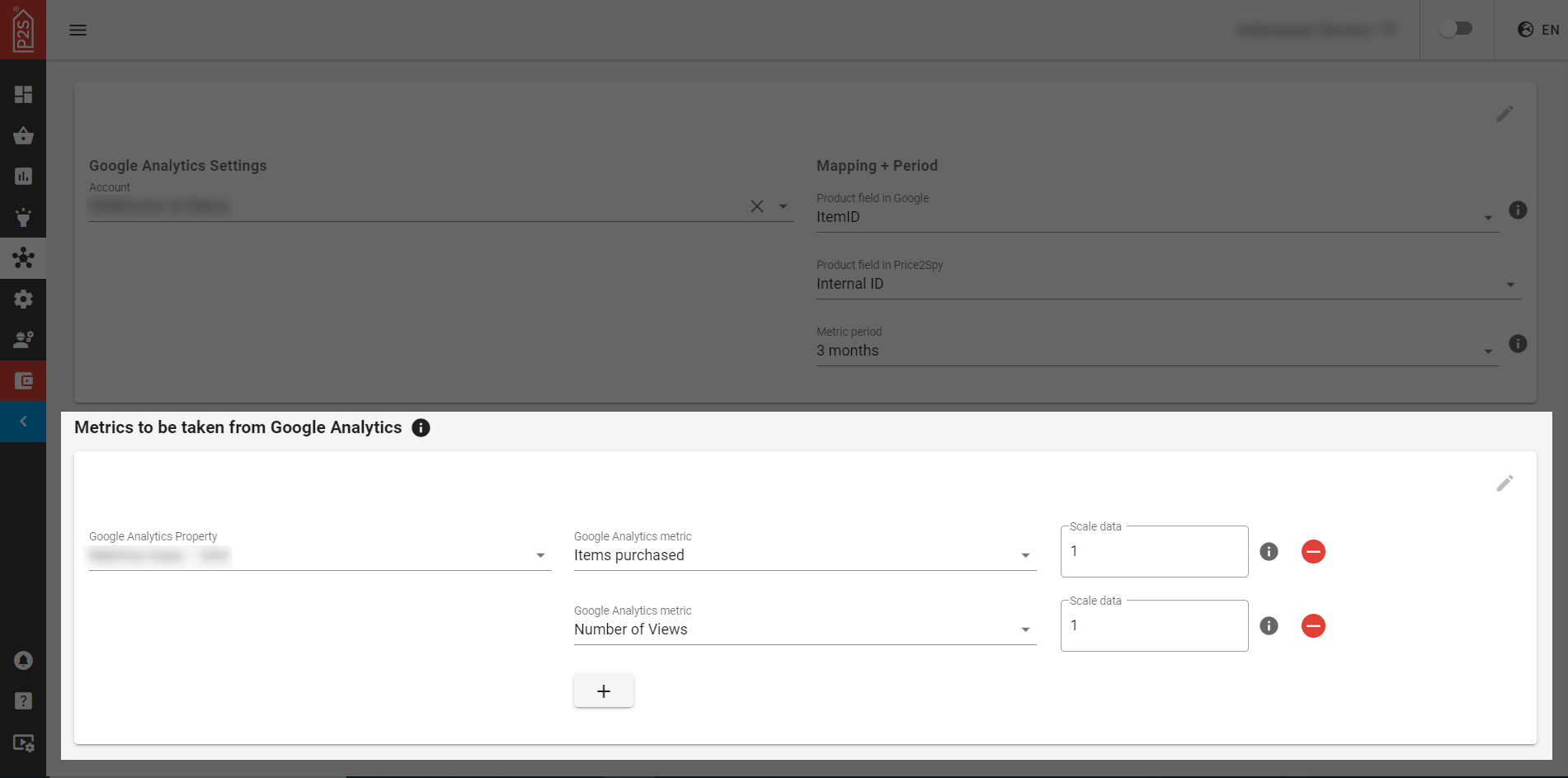Open the reports chart sidebar icon
Screen dimensions: 1568x778
(23, 176)
